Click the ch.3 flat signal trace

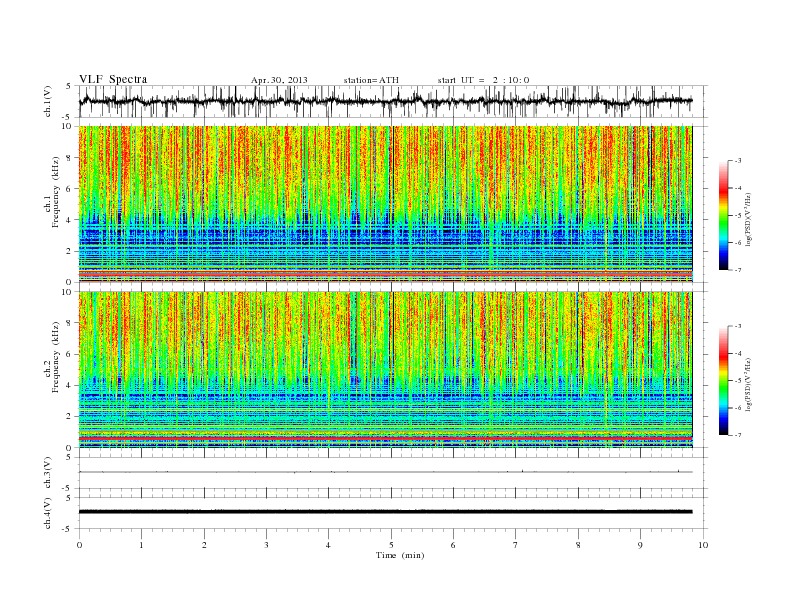coord(385,472)
